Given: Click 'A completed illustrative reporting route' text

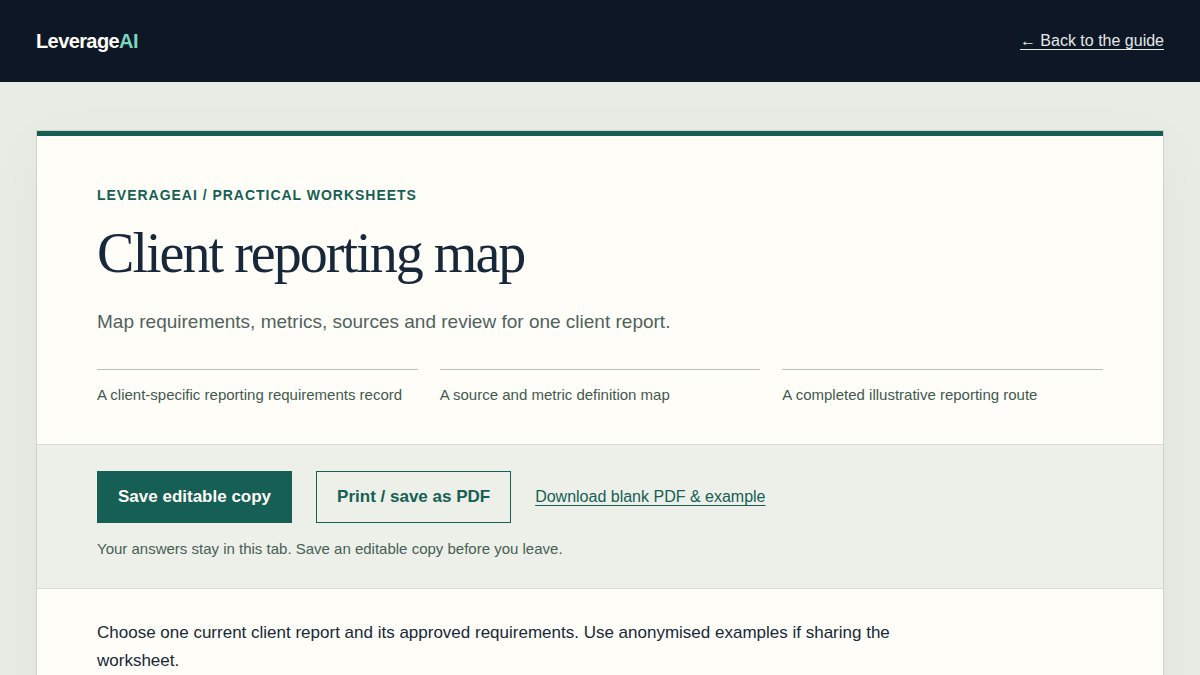Looking at the screenshot, I should tap(909, 395).
